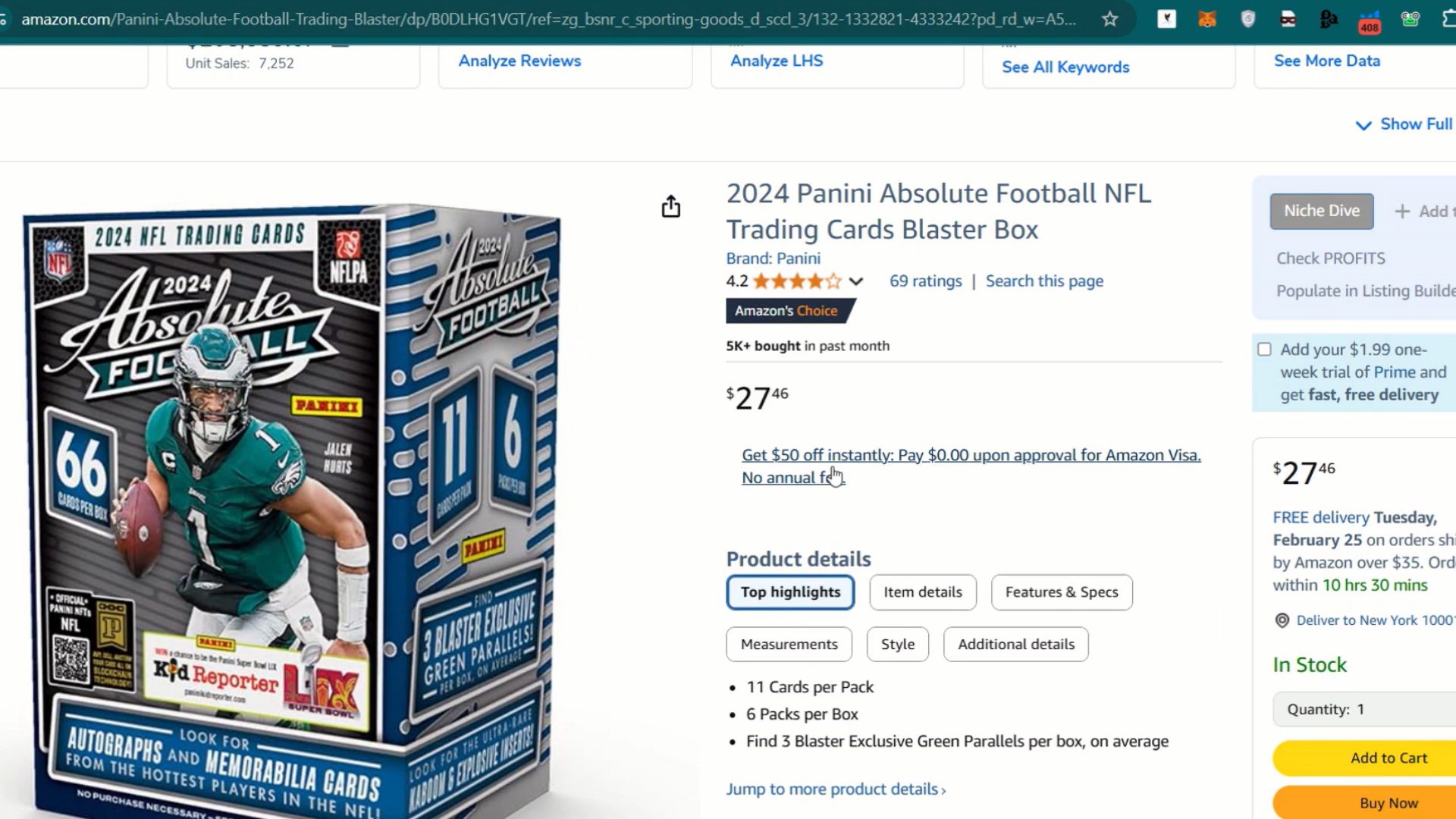Click the Niche Dive button
1456x819 pixels.
pyautogui.click(x=1321, y=211)
